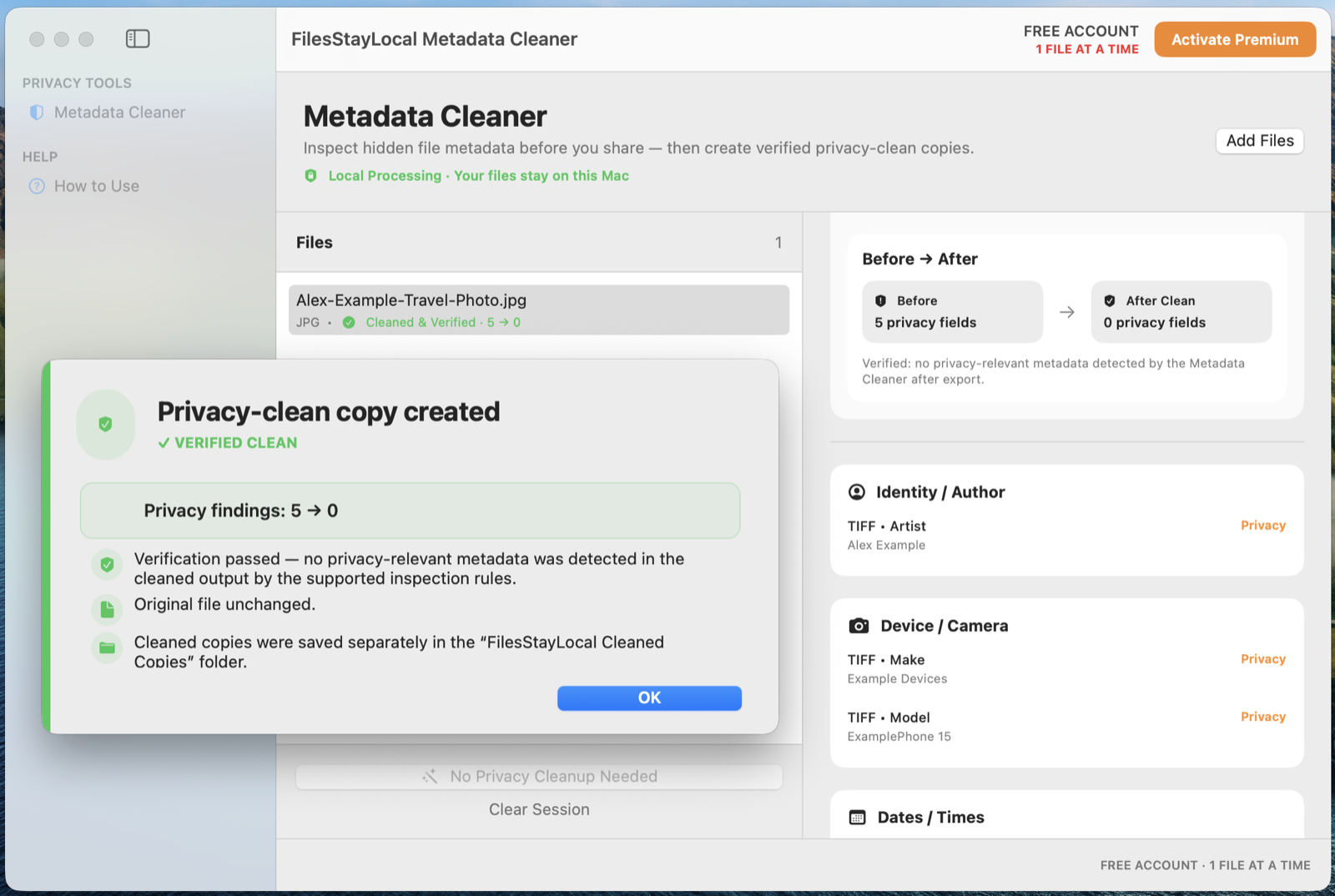Click the Cleaned & Verified status text
The width and height of the screenshot is (1335, 896).
coord(443,322)
